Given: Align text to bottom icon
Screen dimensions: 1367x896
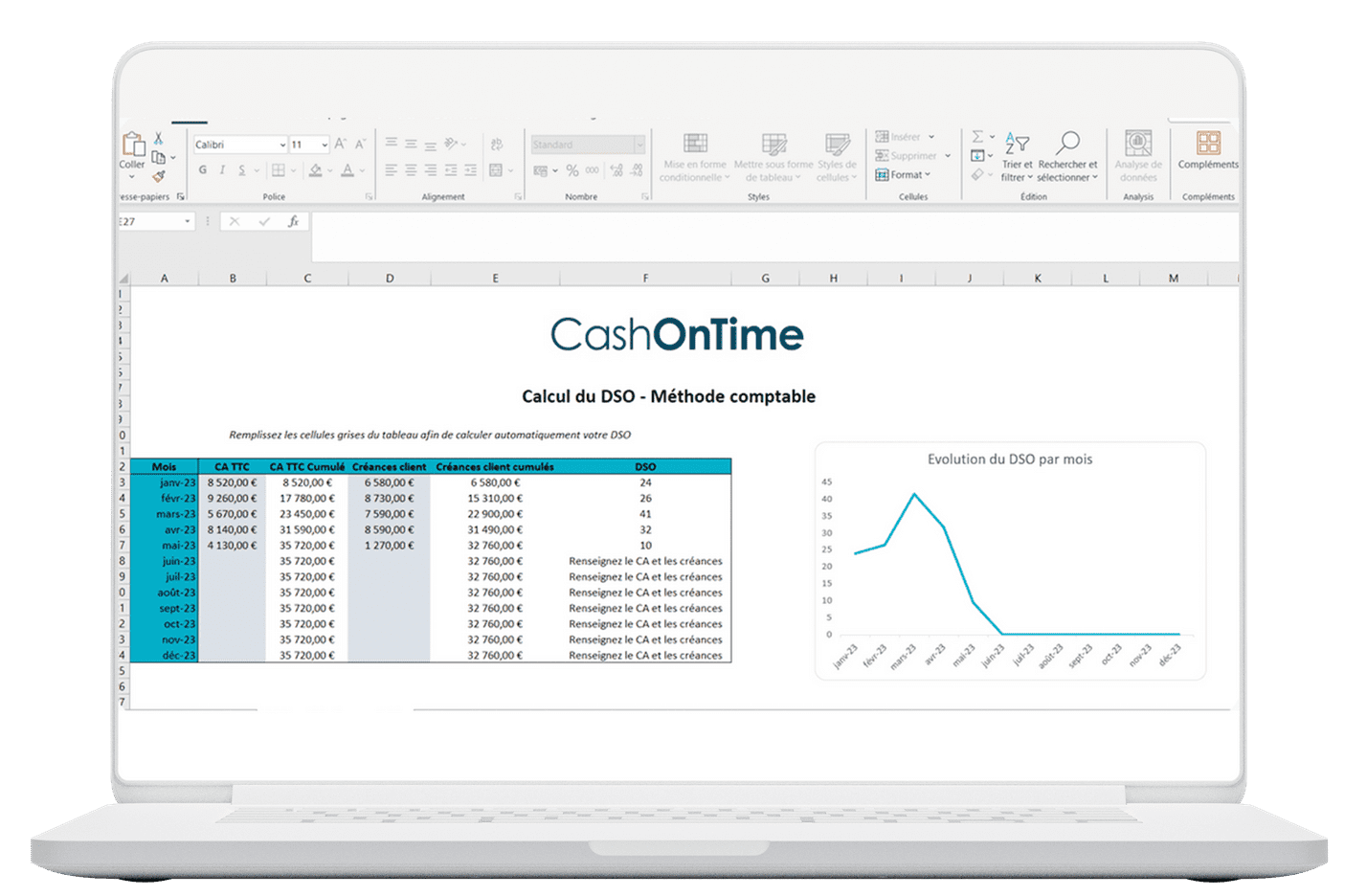Looking at the screenshot, I should tap(431, 145).
